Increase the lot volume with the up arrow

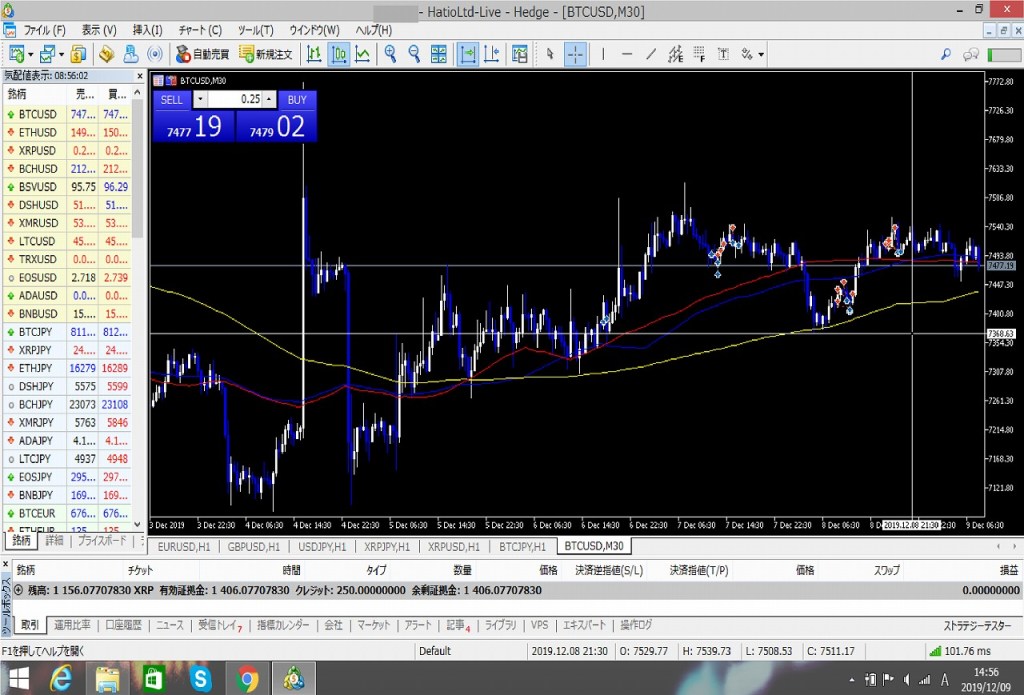click(x=269, y=100)
